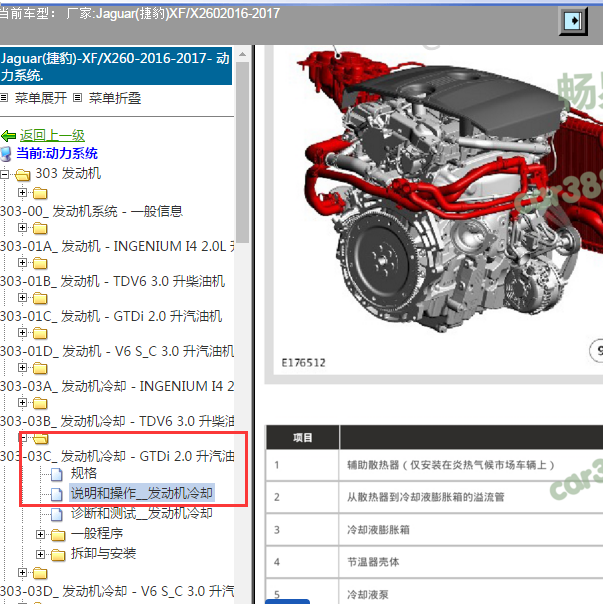Click the 一般程序 folder icon

point(58,535)
